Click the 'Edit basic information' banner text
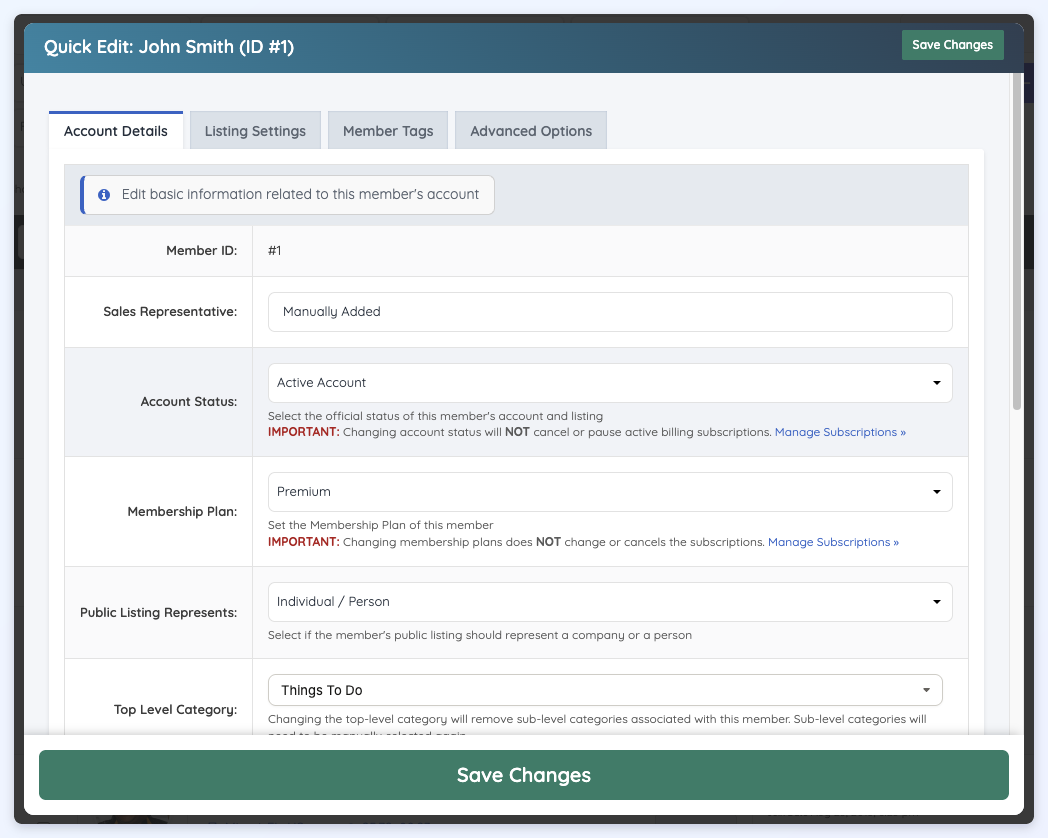Screen dimensions: 1048x838 pos(300,194)
